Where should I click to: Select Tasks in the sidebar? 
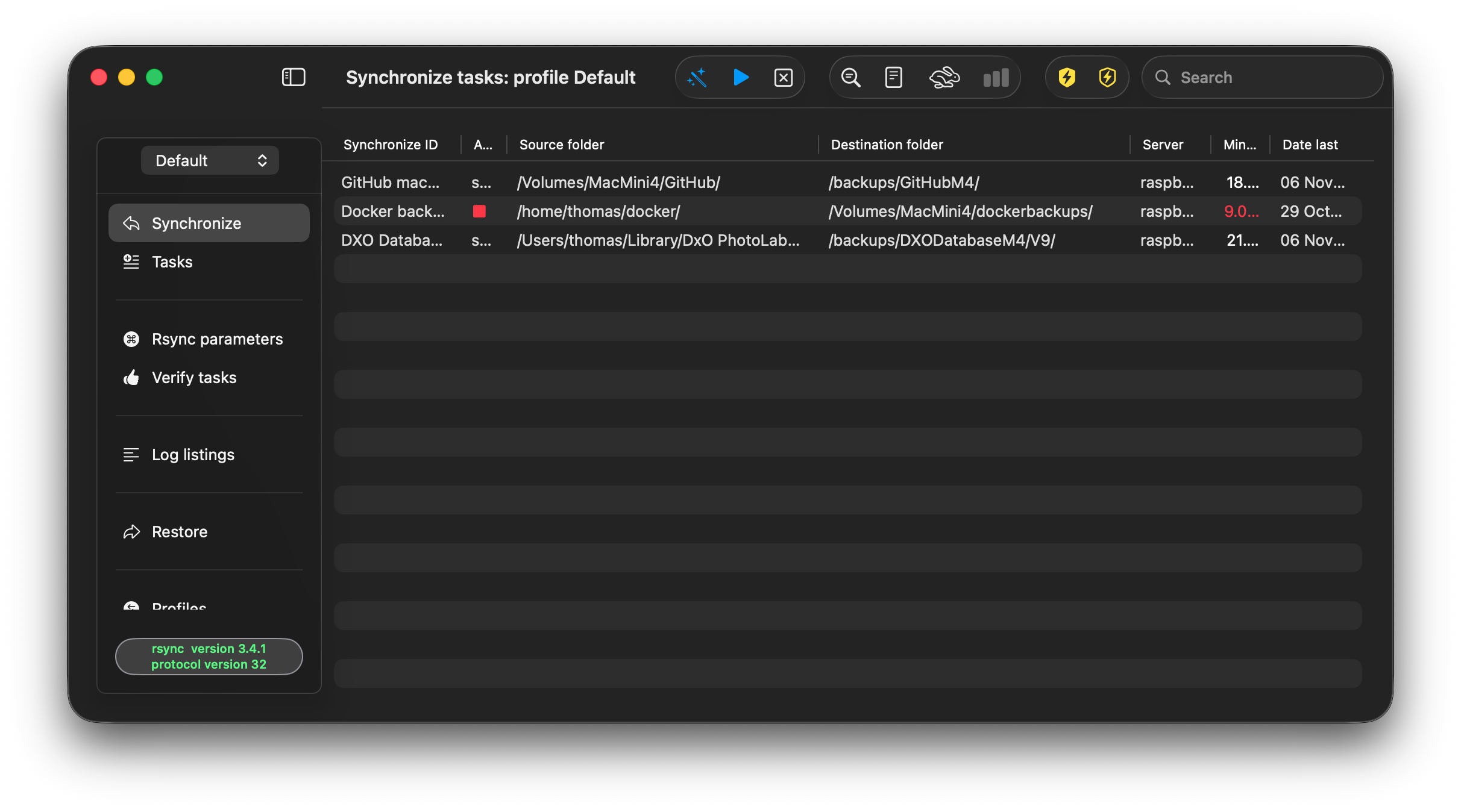pyautogui.click(x=172, y=262)
